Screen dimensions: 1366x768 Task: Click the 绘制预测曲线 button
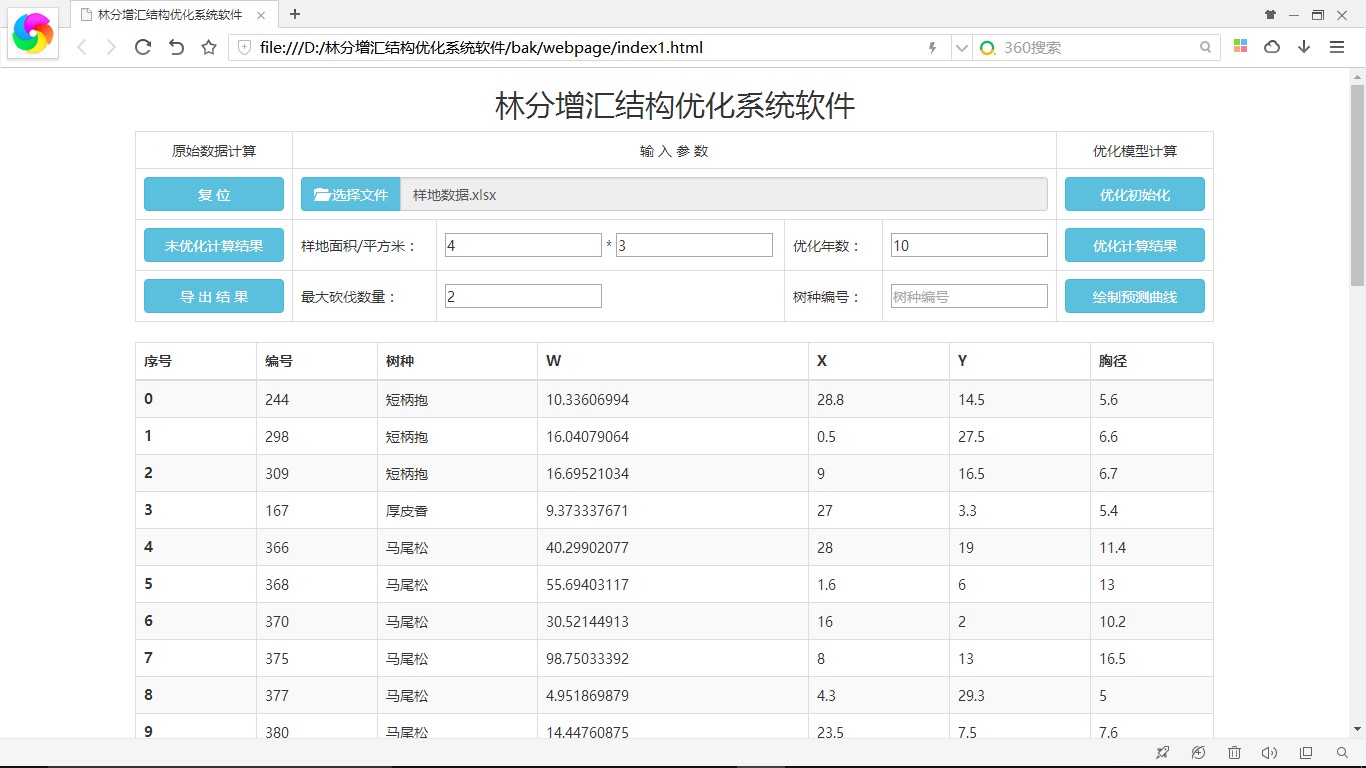tap(1134, 297)
